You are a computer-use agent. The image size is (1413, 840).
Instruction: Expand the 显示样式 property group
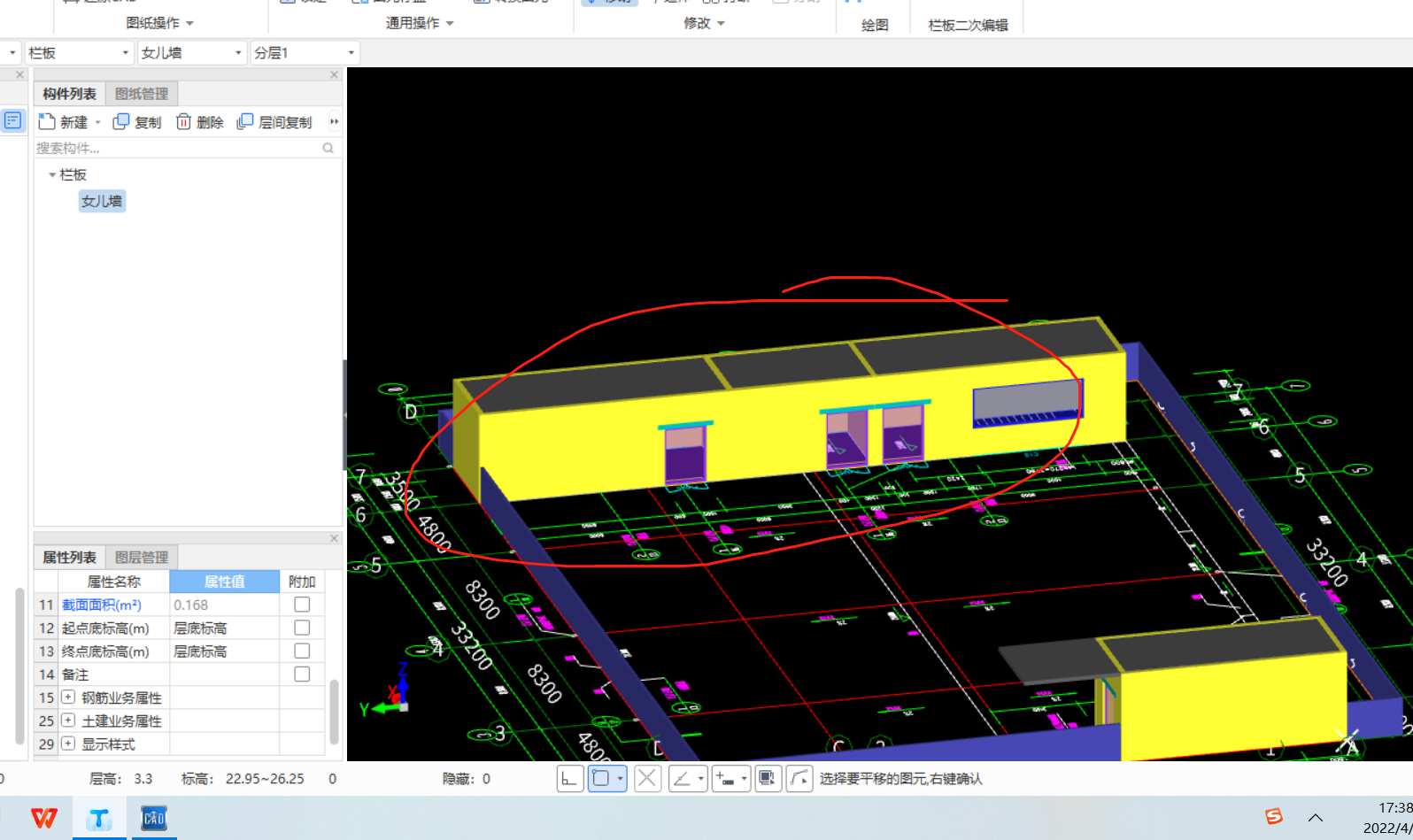click(68, 744)
